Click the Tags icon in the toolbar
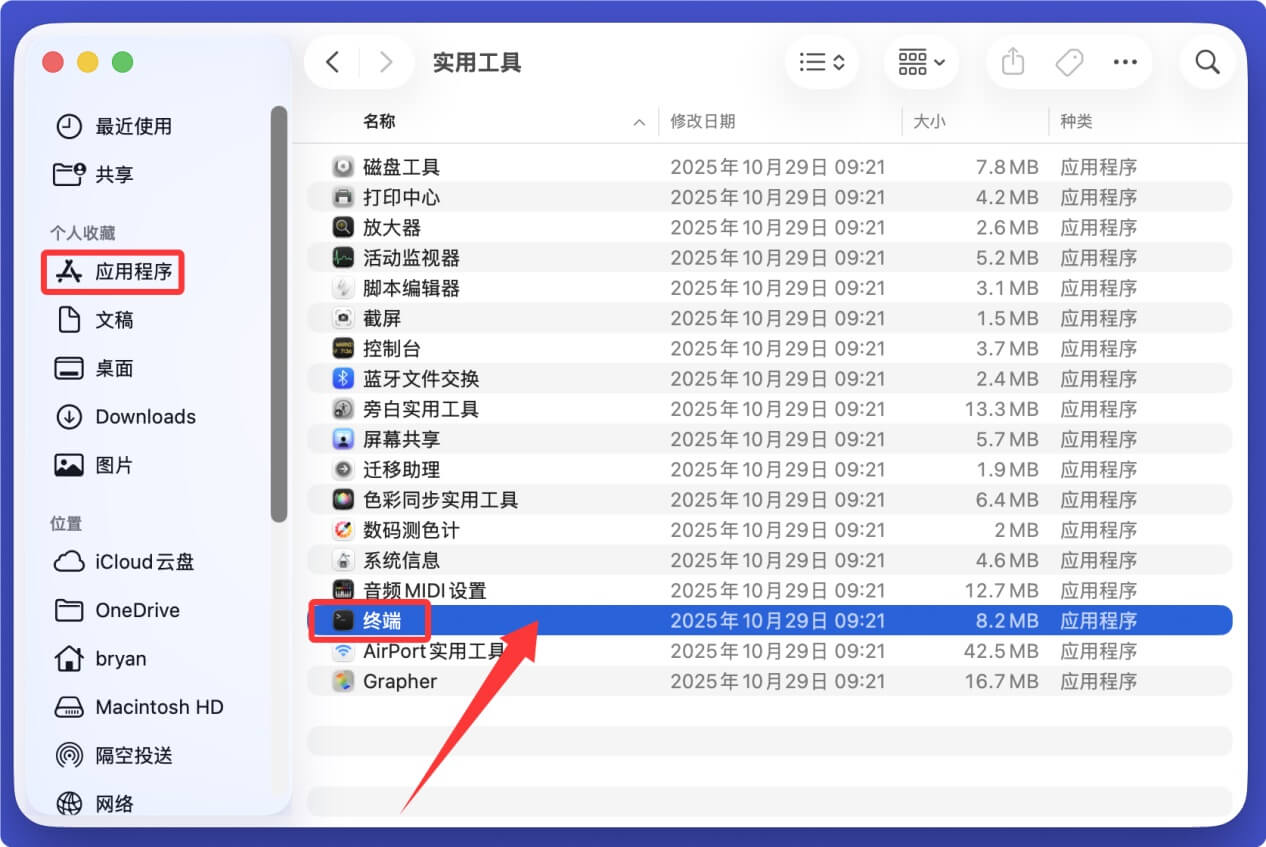The image size is (1266, 847). tap(1068, 61)
